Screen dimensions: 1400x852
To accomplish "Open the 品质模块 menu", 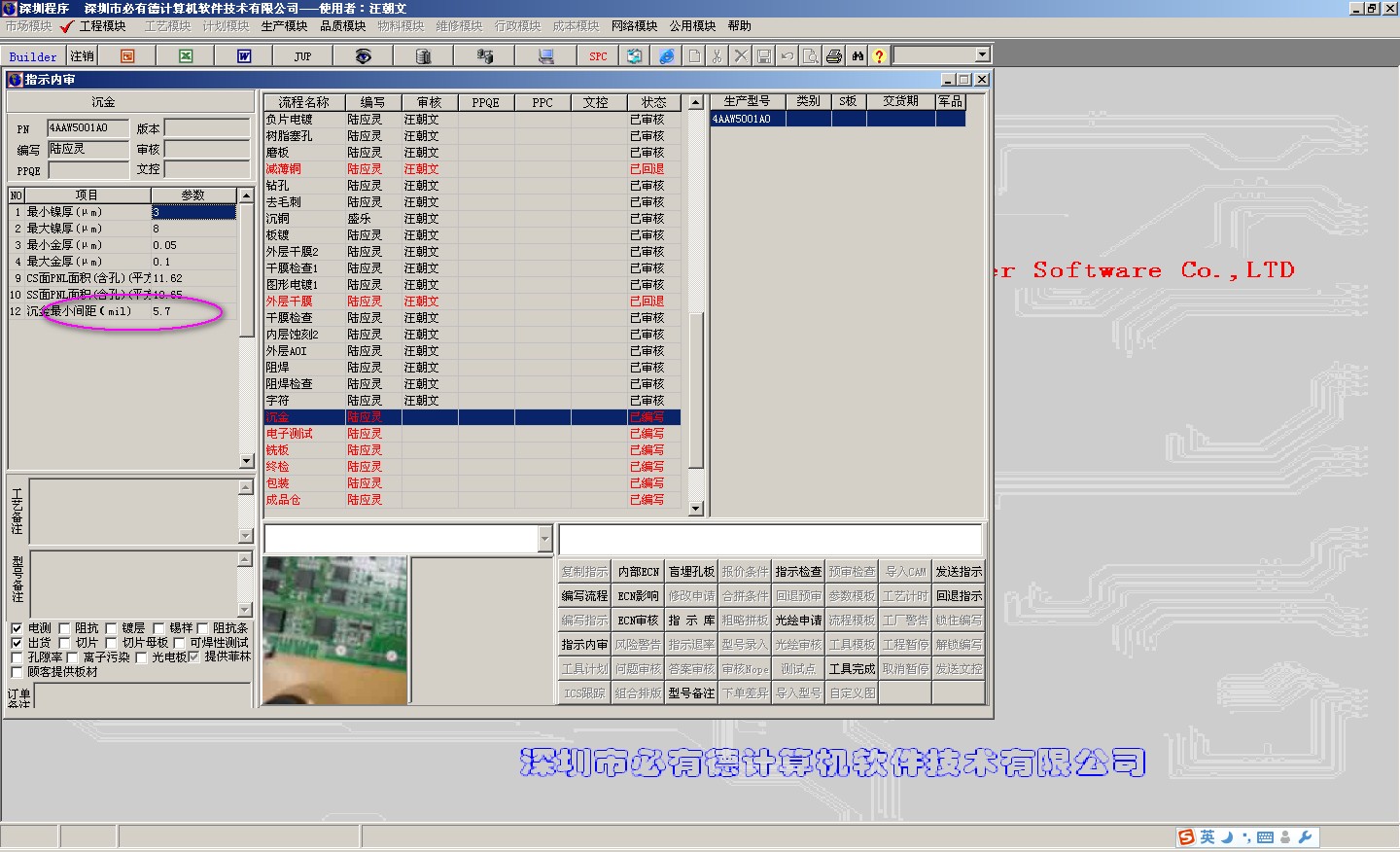I will [x=343, y=26].
